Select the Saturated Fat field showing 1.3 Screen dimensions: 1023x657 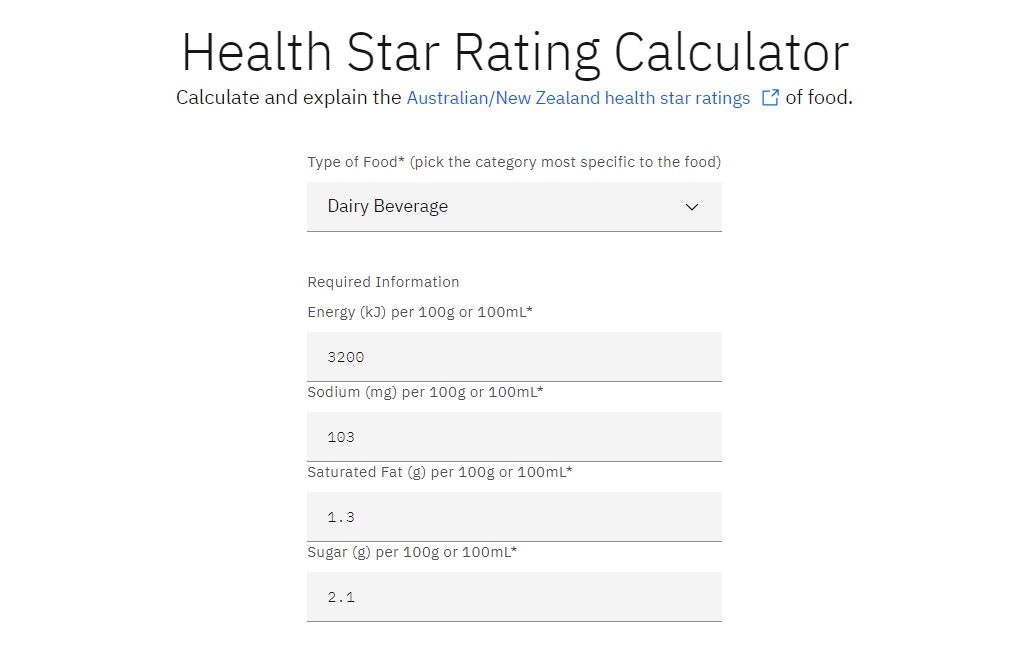click(514, 517)
